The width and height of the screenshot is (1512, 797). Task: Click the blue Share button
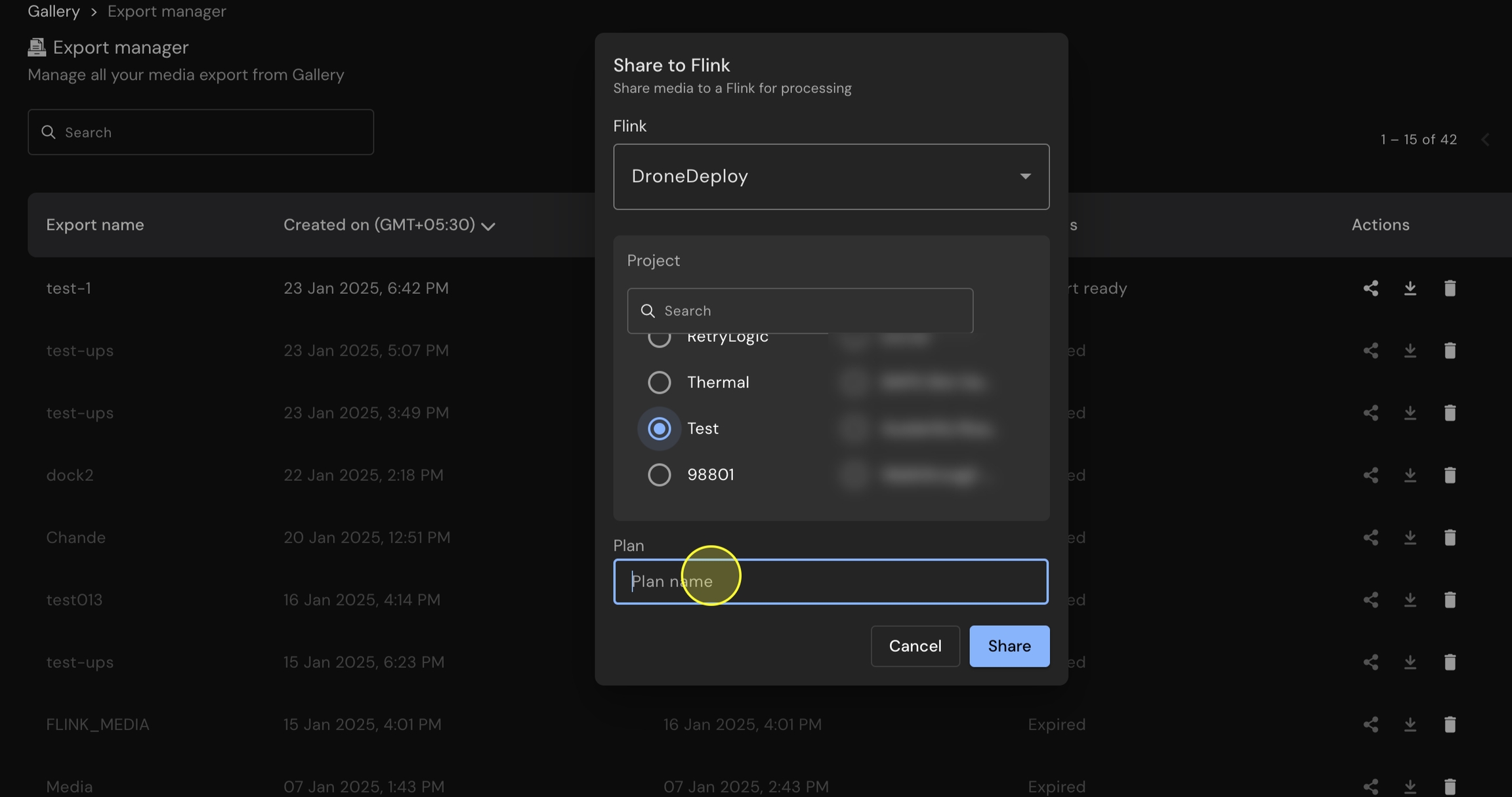[1009, 646]
